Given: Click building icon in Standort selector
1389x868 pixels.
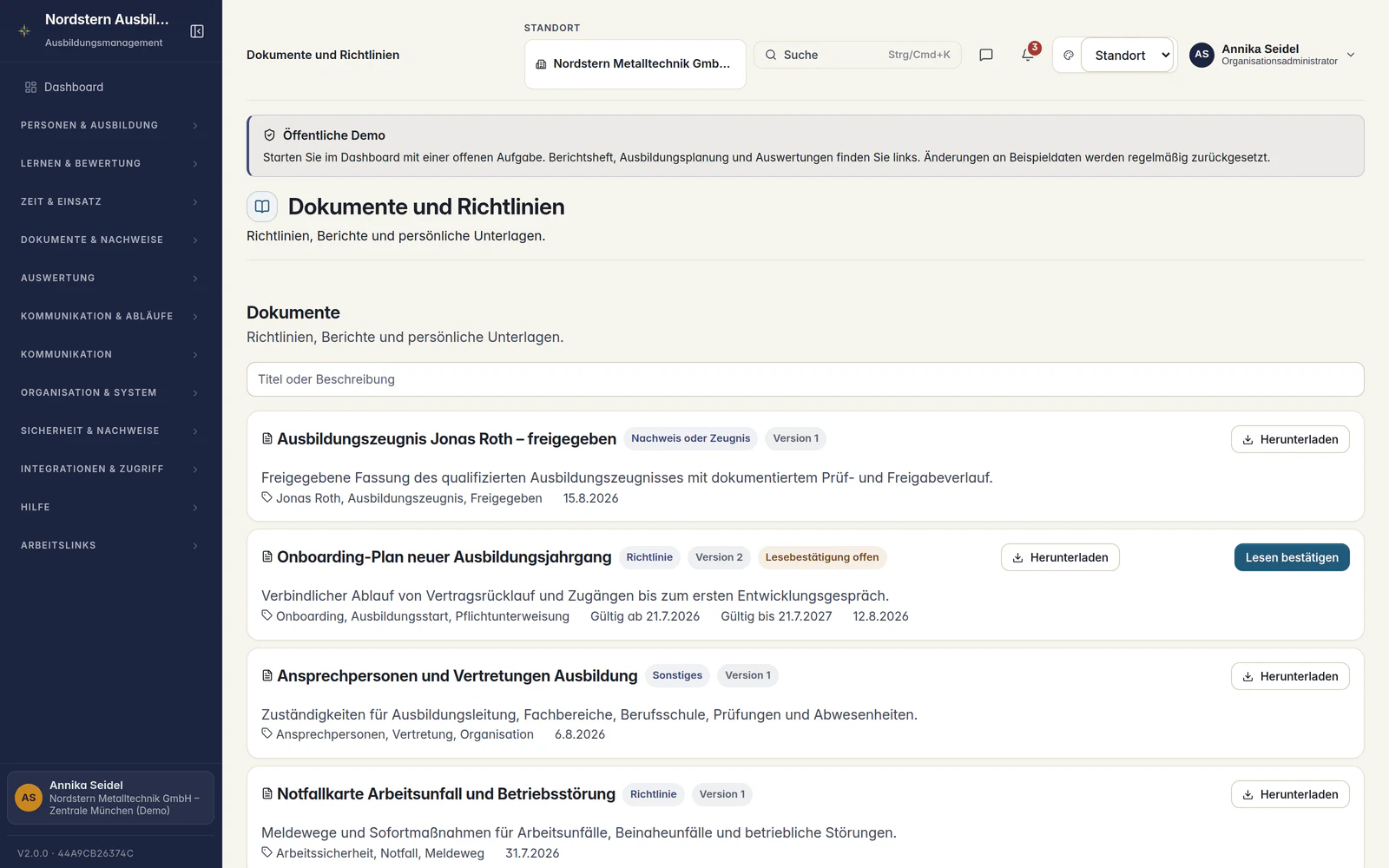Looking at the screenshot, I should 541,64.
